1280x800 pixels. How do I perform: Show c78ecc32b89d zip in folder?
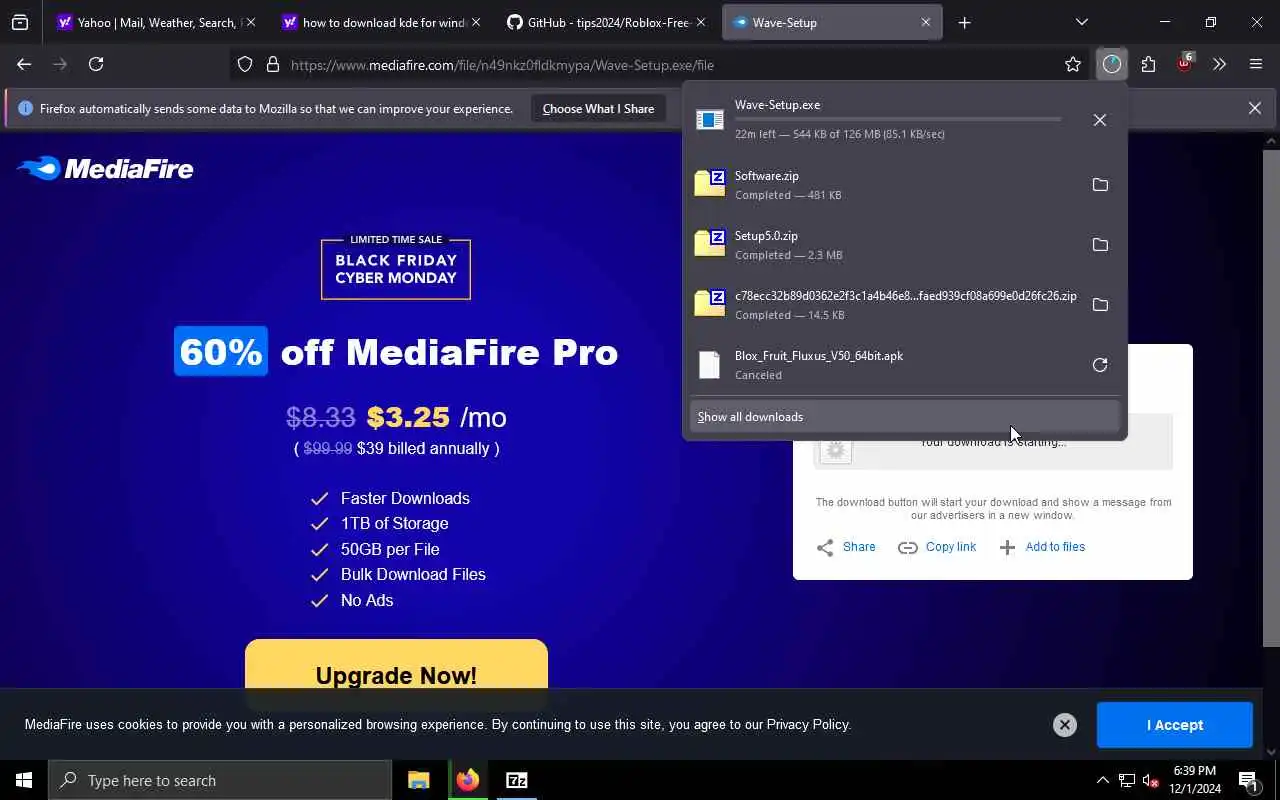(x=1100, y=305)
